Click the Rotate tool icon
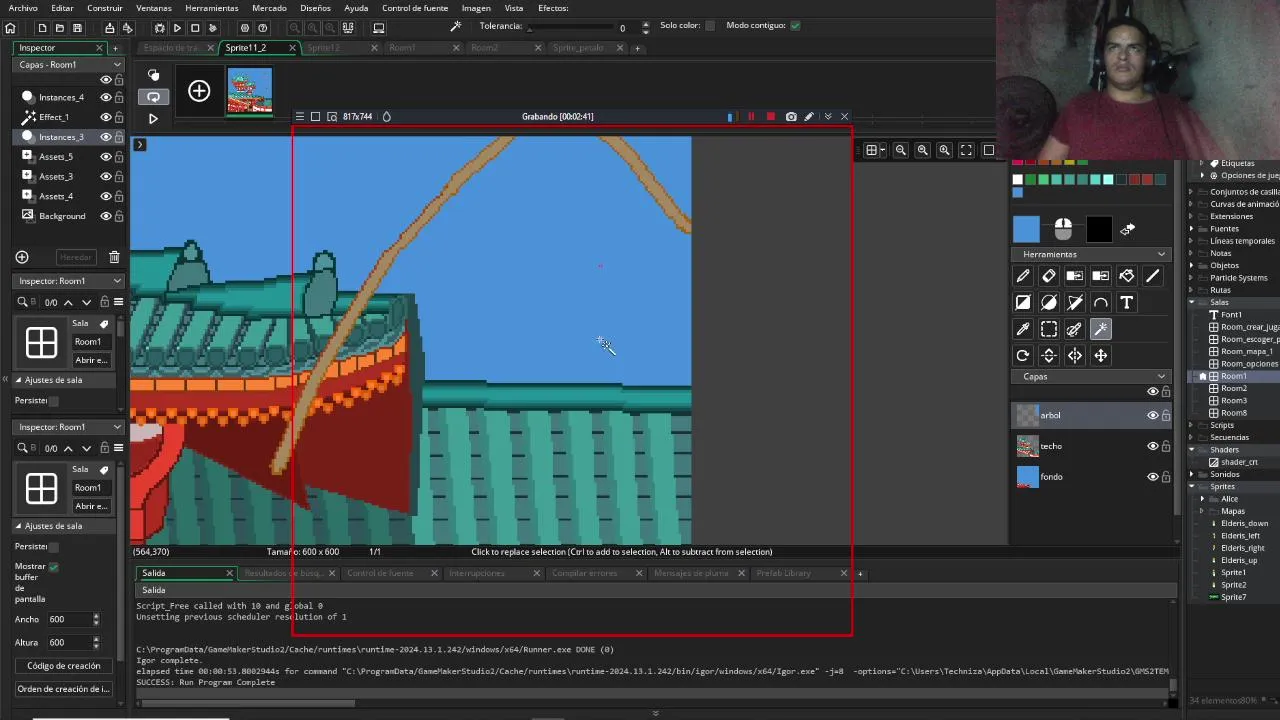Screen dimensions: 1280x720 (1022, 355)
